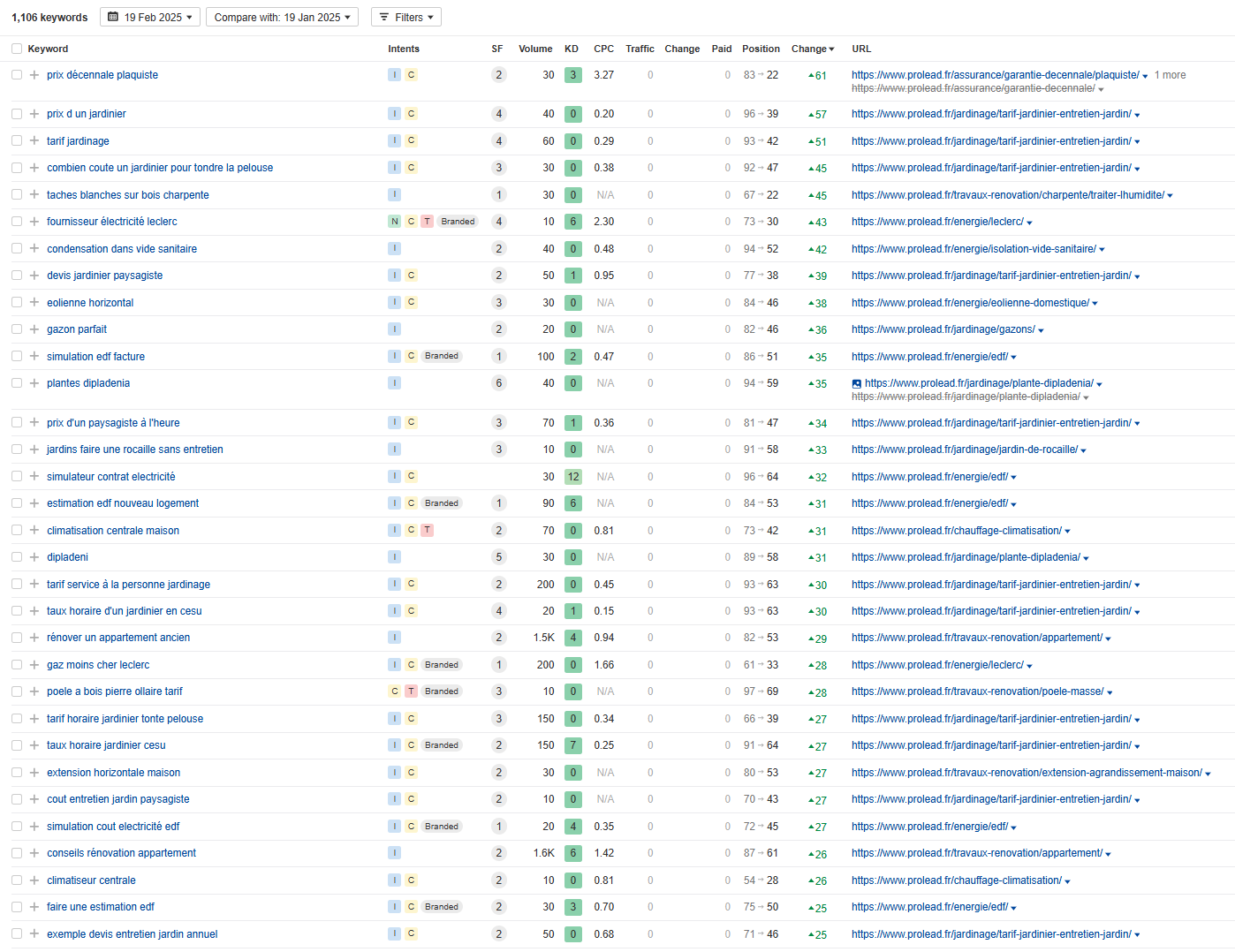Click plus icon beside 'prix décennale plaquiste'

tap(34, 75)
